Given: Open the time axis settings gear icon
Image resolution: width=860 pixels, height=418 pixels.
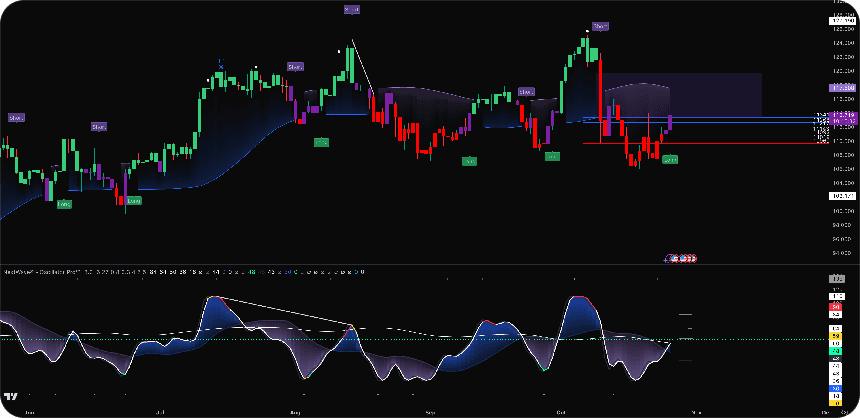Looking at the screenshot, I should pyautogui.click(x=844, y=411).
